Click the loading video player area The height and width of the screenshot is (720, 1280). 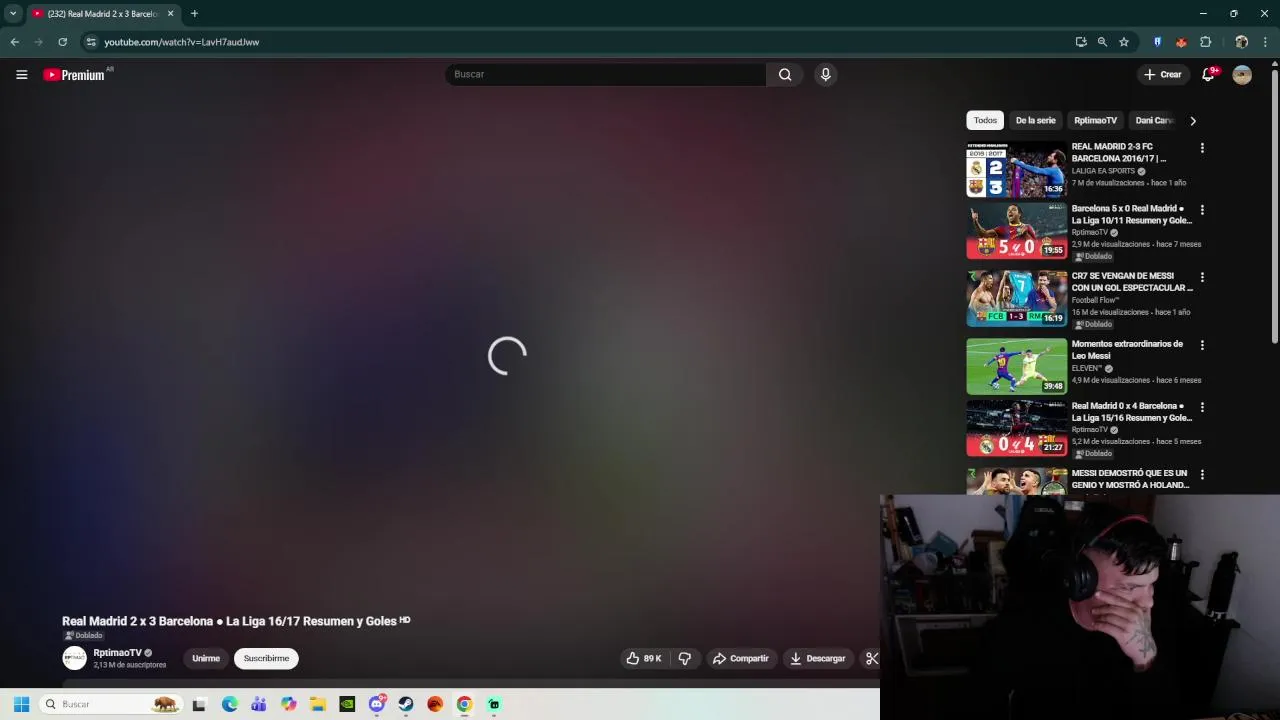coord(507,355)
